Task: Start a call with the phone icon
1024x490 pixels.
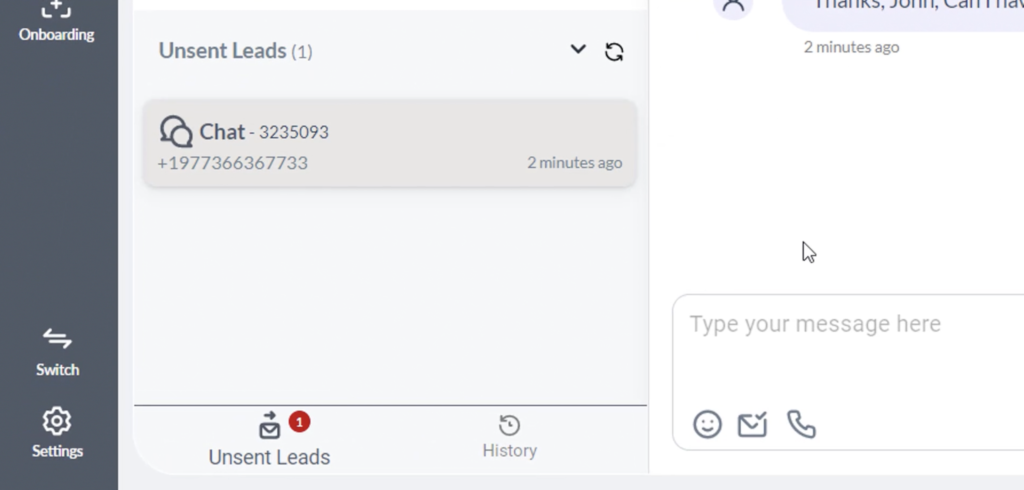Action: [801, 425]
